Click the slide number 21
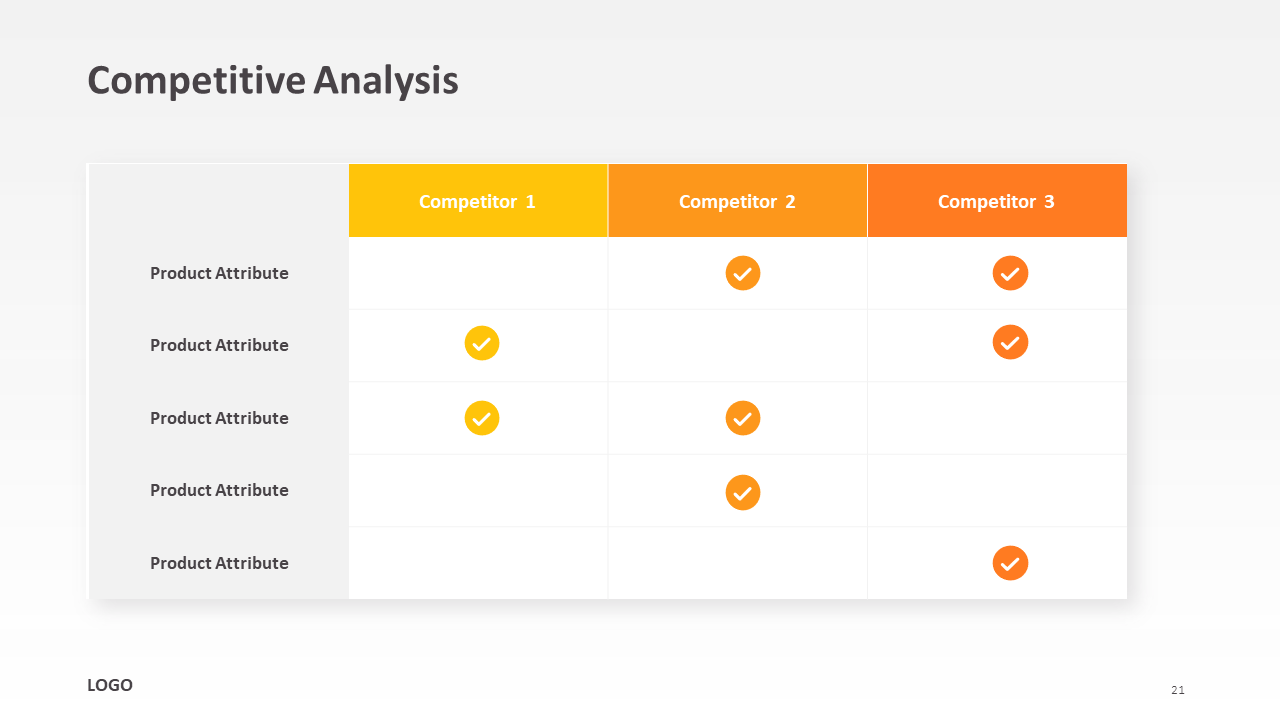Image resolution: width=1280 pixels, height=720 pixels. pyautogui.click(x=1178, y=690)
